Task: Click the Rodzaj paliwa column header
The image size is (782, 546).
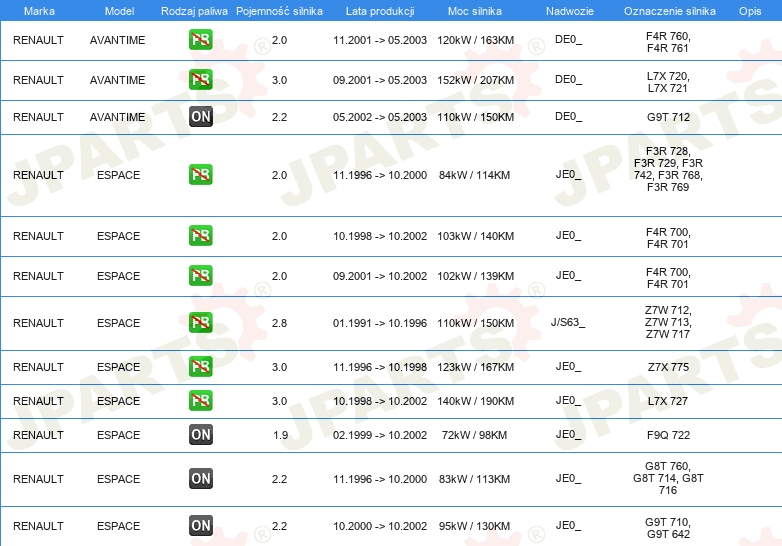Action: pos(193,10)
